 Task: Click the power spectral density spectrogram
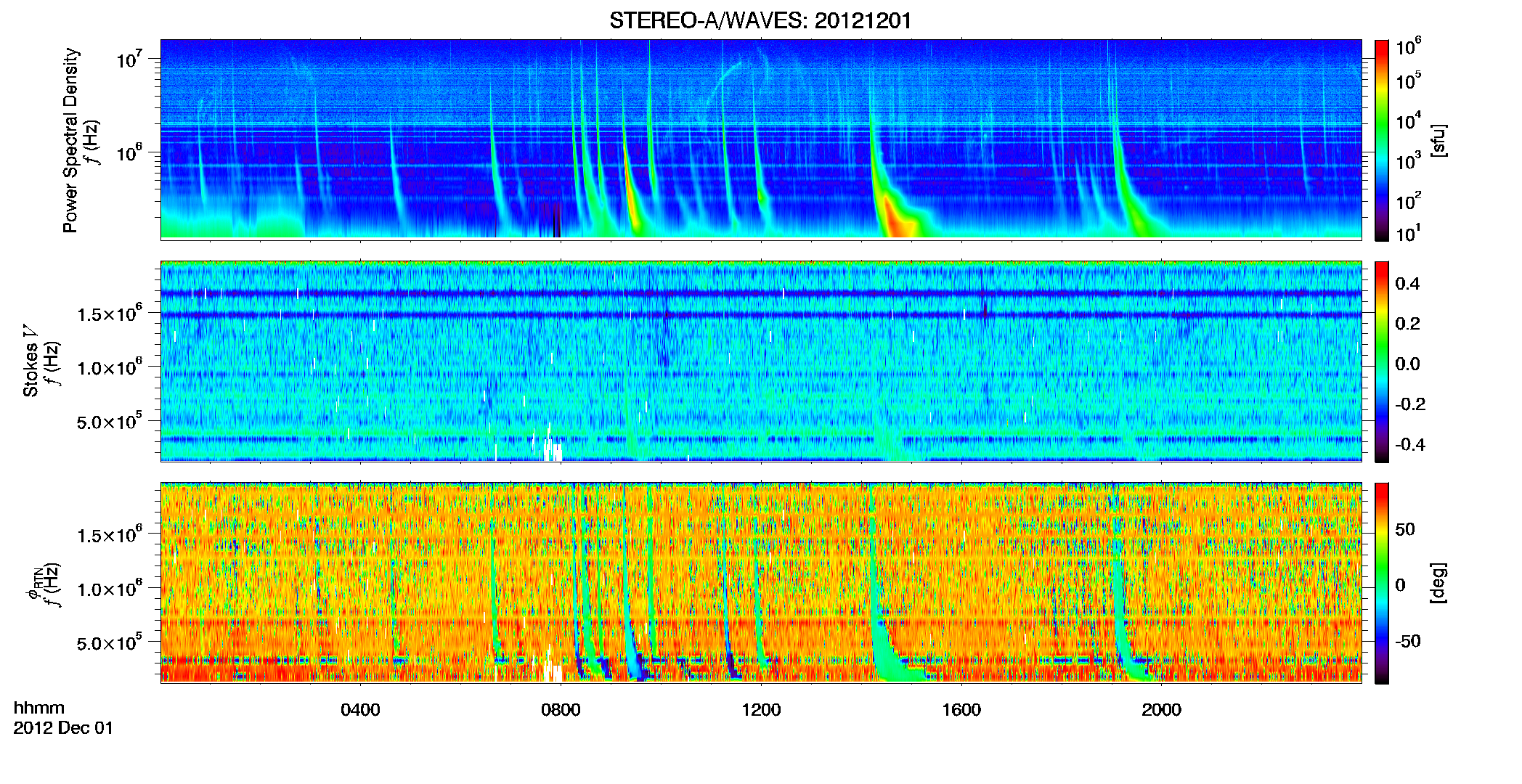pyautogui.click(x=761, y=139)
